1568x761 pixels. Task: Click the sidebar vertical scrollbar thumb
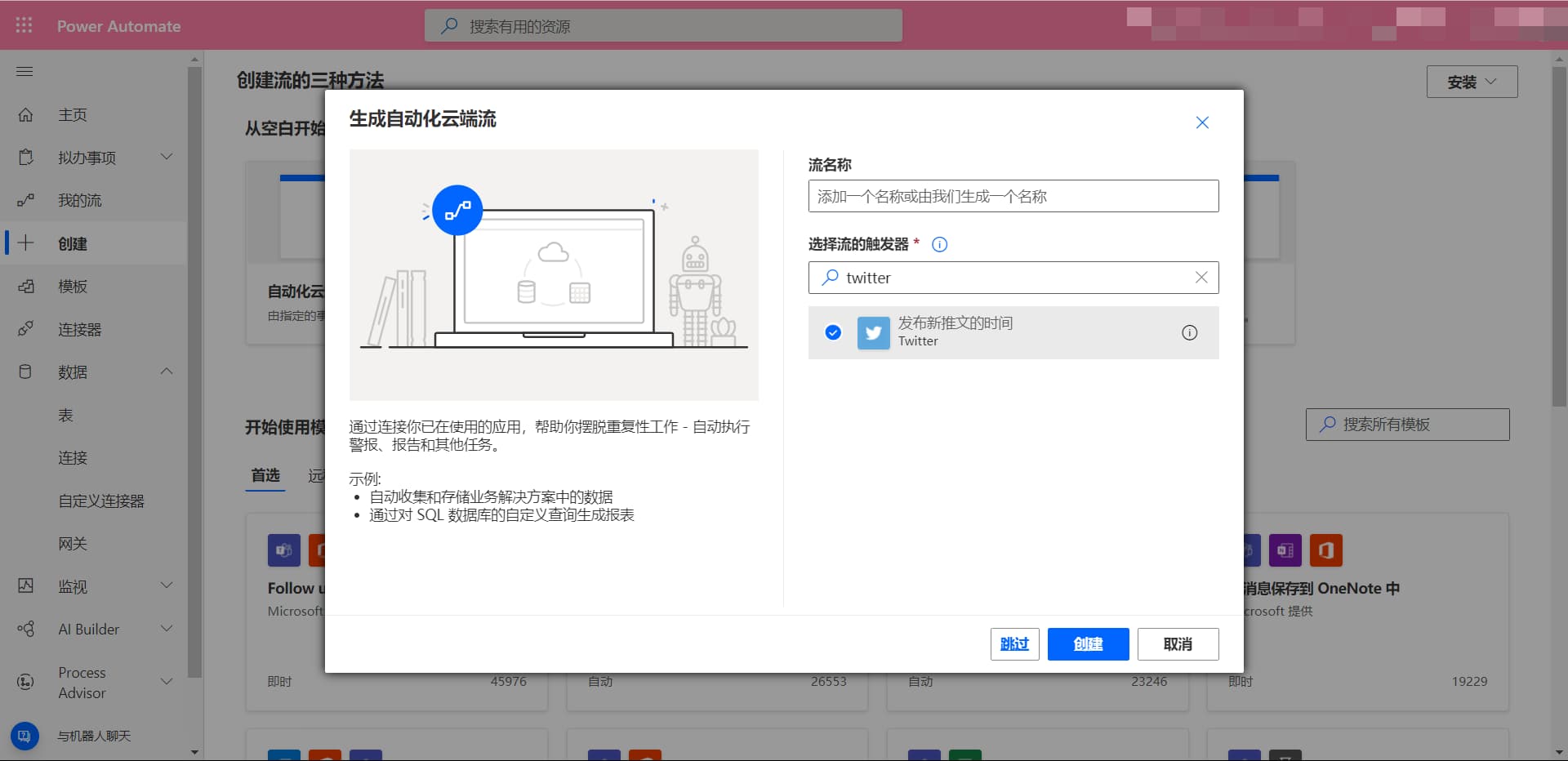tap(194, 372)
